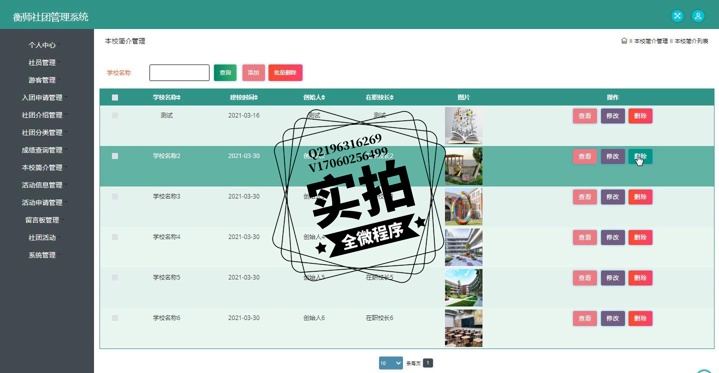The width and height of the screenshot is (719, 373).
Task: Check the checkbox for 学校名称6 row
Action: pyautogui.click(x=115, y=318)
